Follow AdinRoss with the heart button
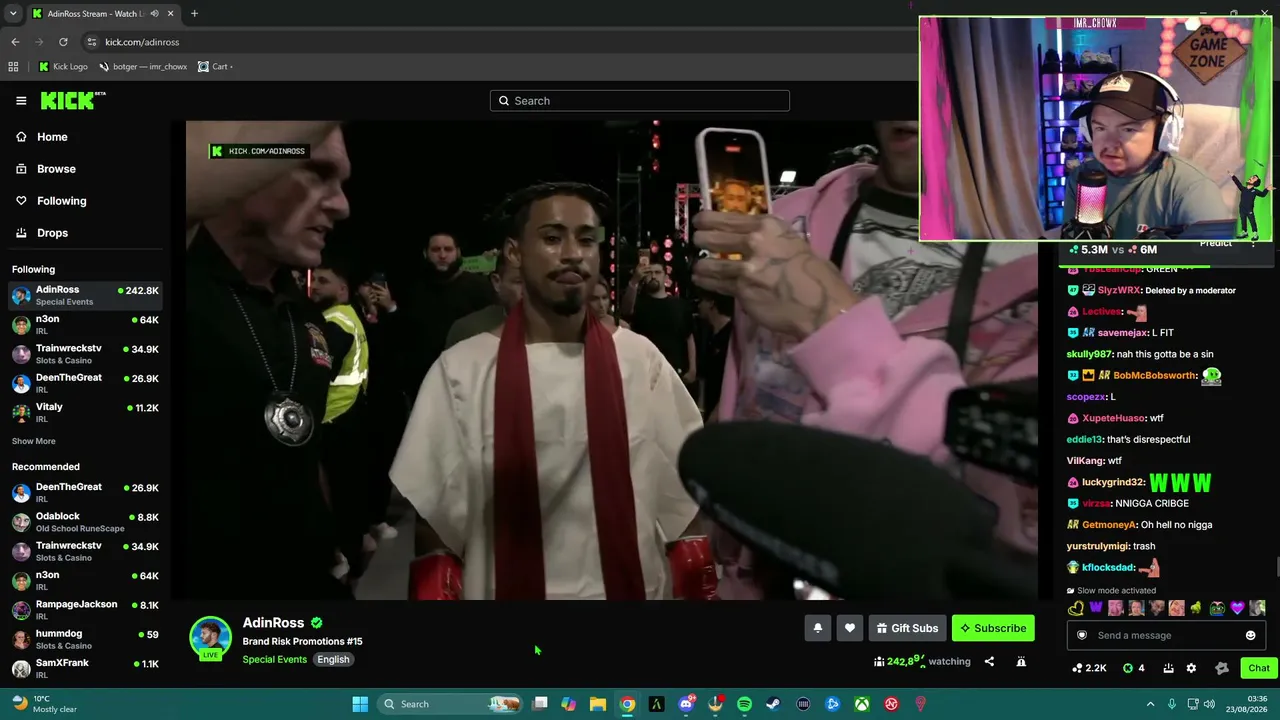1280x720 pixels. 849,628
